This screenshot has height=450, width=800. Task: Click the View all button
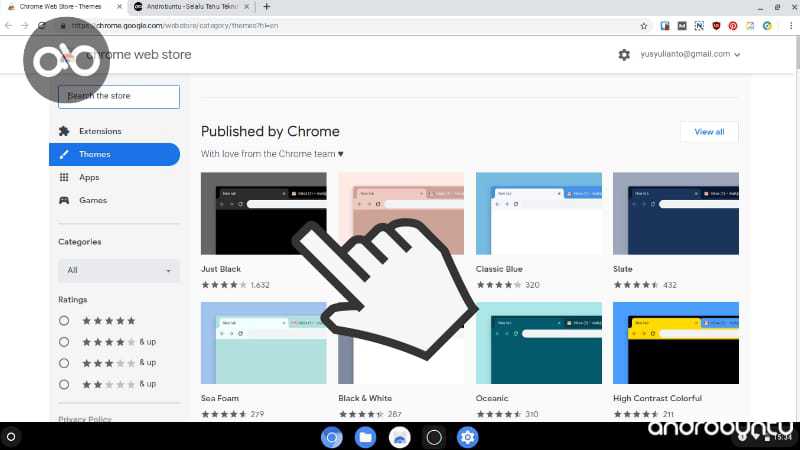709,132
